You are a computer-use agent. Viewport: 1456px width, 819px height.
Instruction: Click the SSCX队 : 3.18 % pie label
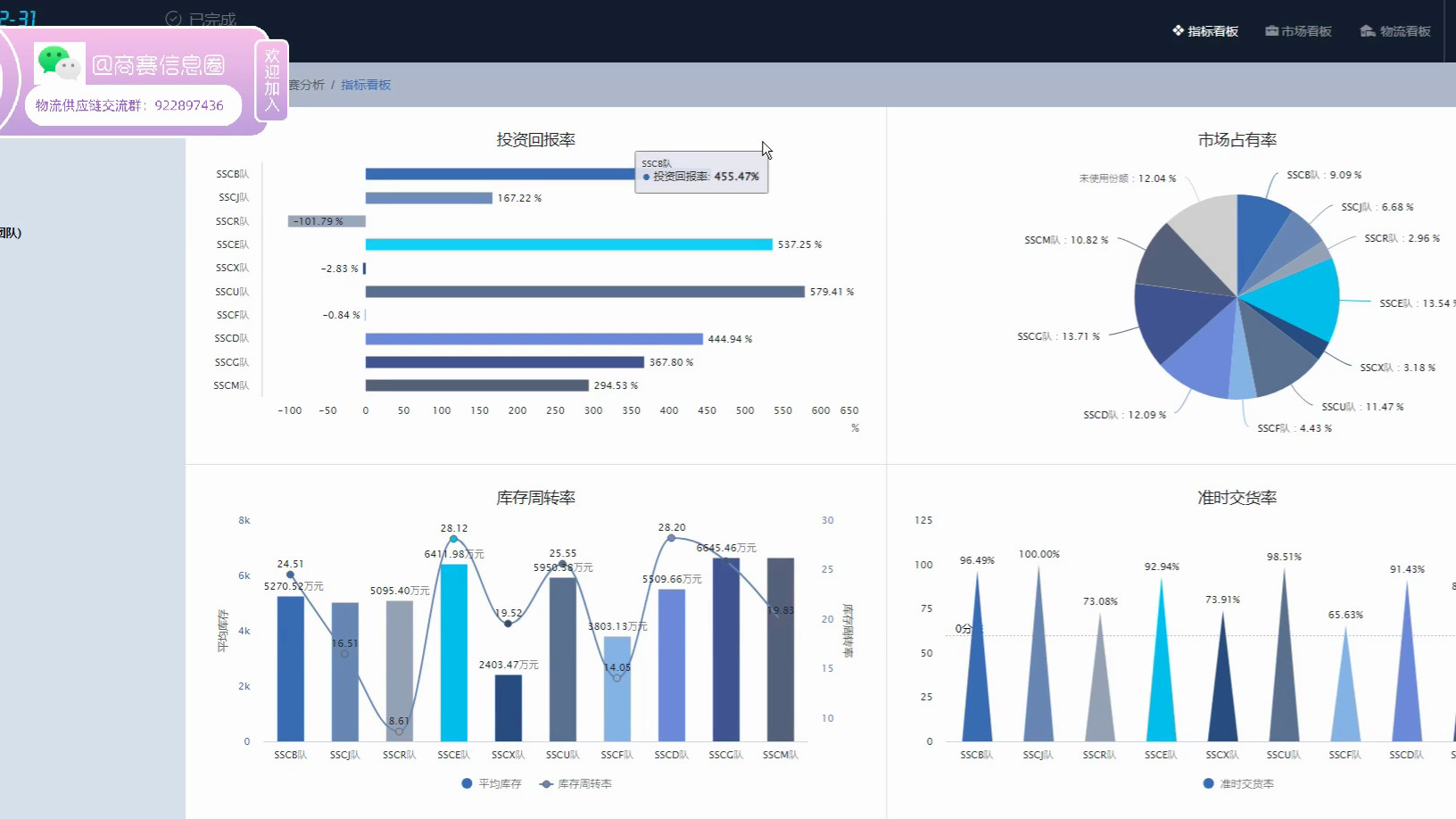point(1398,368)
